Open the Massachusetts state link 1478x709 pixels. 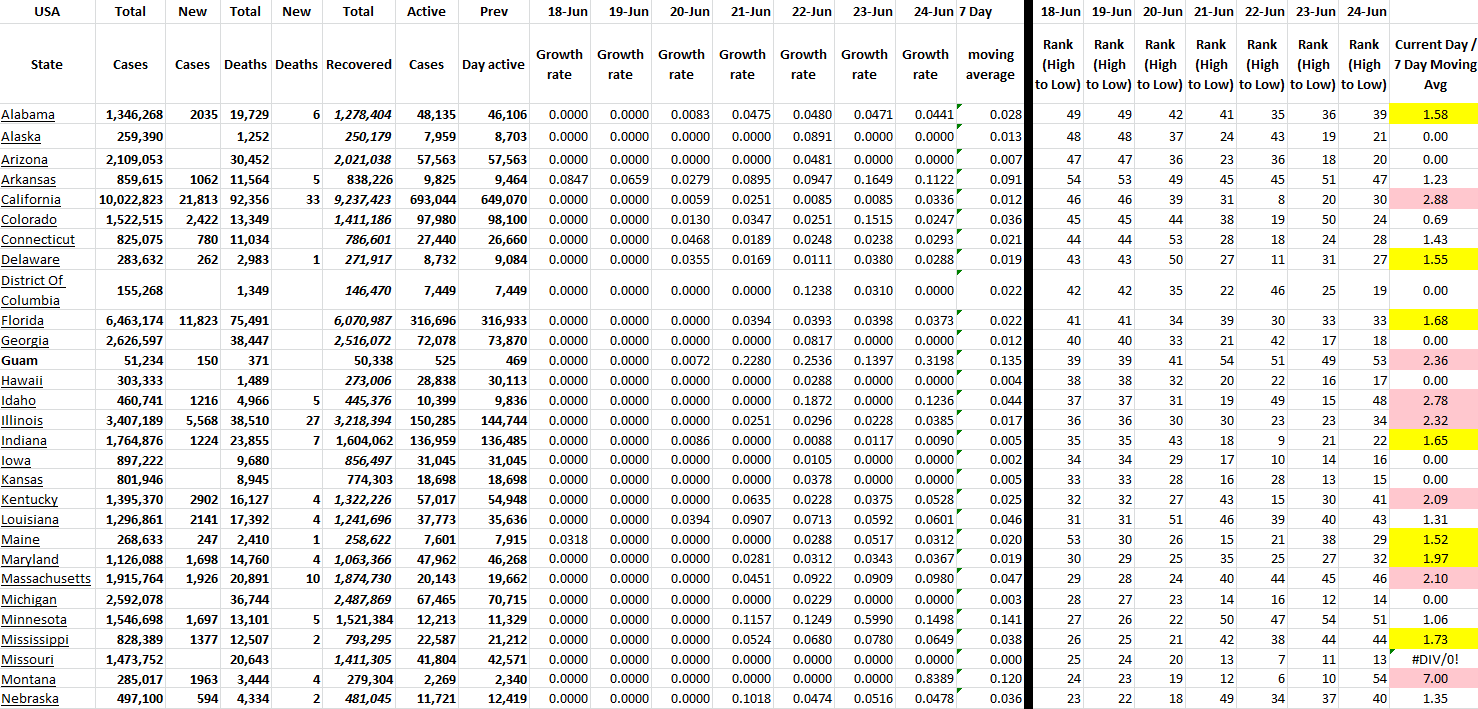pyautogui.click(x=46, y=579)
